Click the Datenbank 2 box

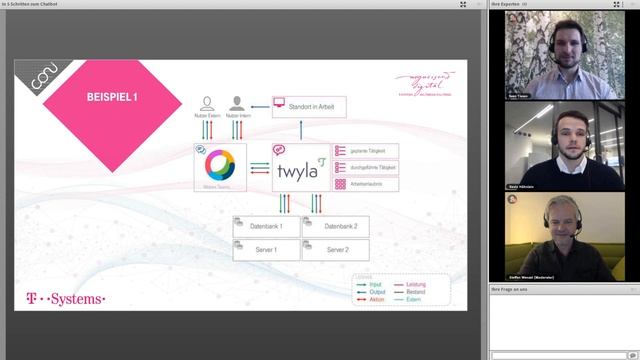336,227
